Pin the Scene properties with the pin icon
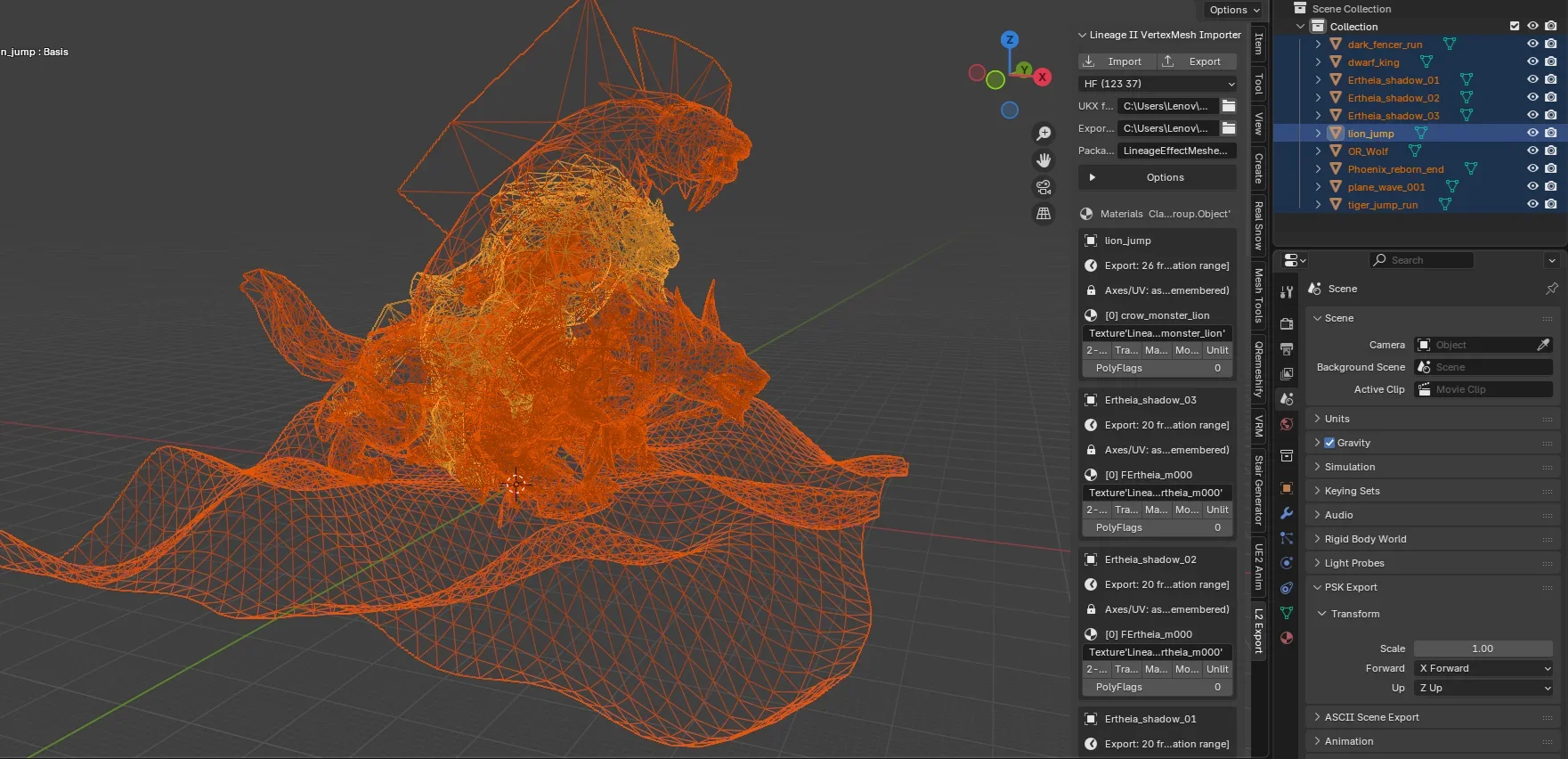 click(1552, 289)
